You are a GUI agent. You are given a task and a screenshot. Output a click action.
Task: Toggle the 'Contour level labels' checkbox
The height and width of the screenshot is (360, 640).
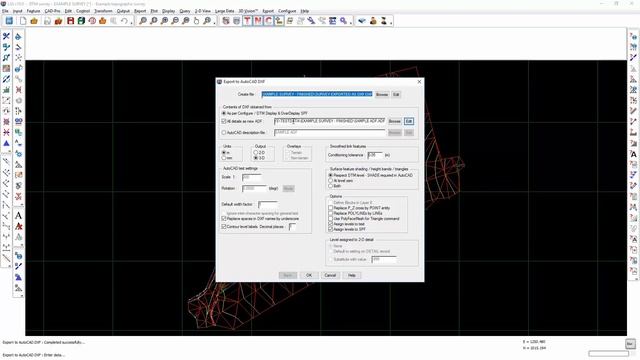224,227
